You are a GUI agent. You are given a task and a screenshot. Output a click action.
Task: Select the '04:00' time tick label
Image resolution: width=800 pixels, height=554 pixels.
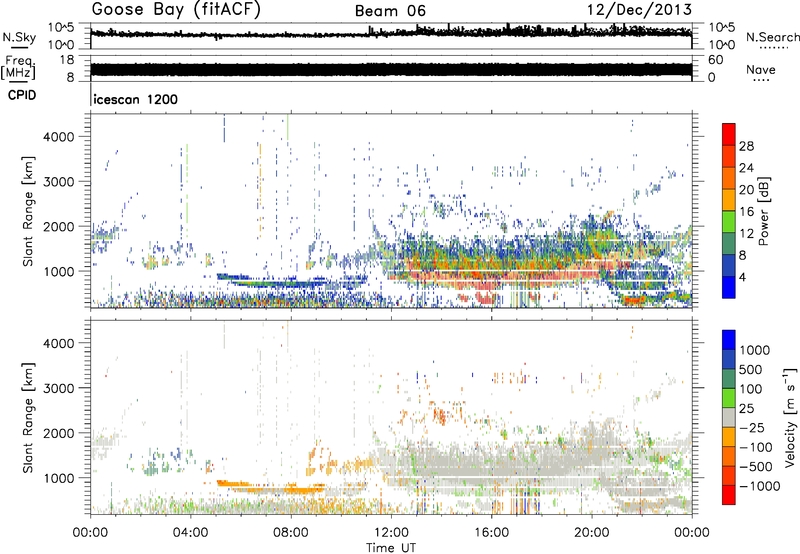[x=190, y=533]
